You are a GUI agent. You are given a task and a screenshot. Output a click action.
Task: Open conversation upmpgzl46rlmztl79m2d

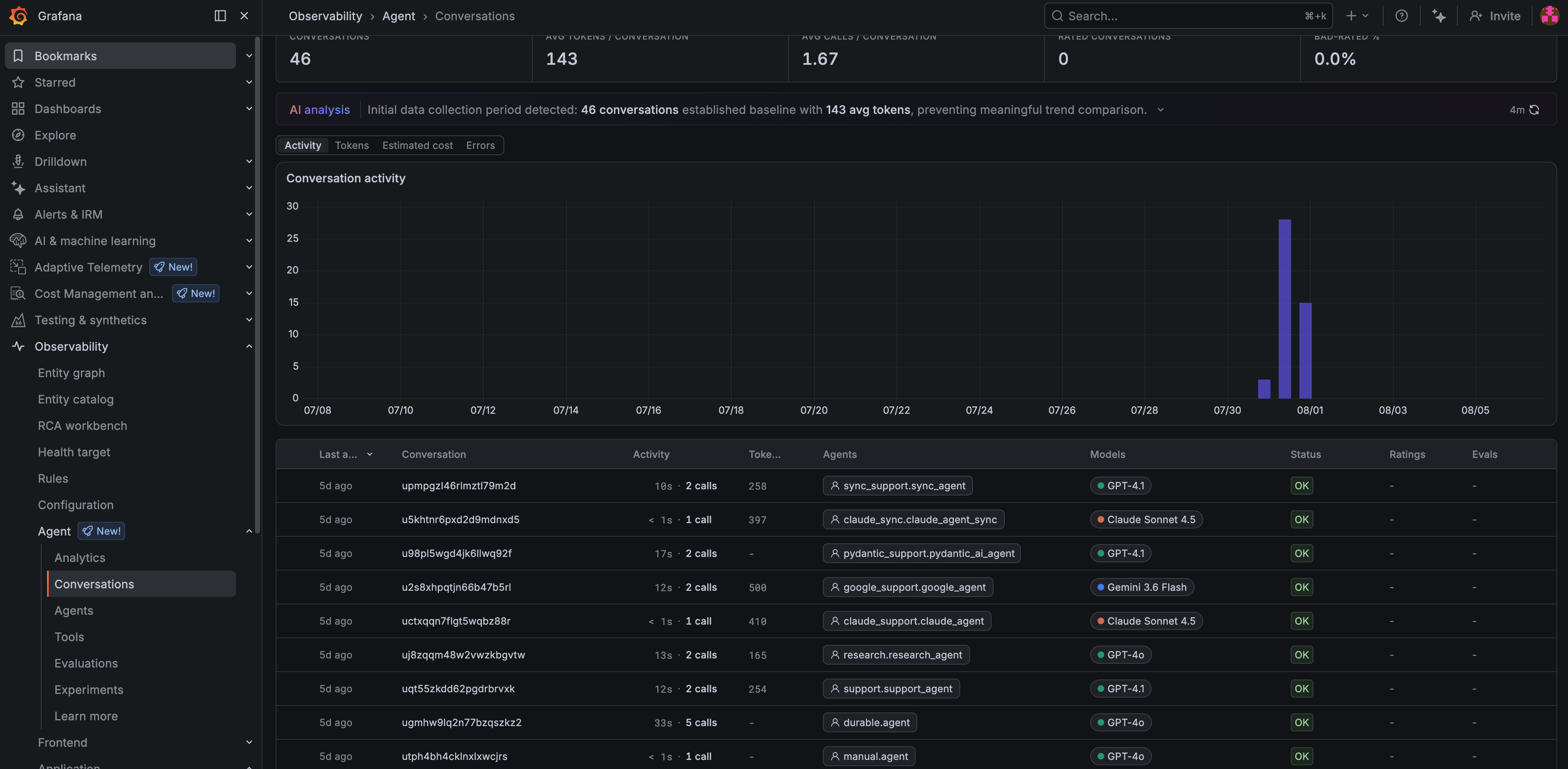[459, 486]
